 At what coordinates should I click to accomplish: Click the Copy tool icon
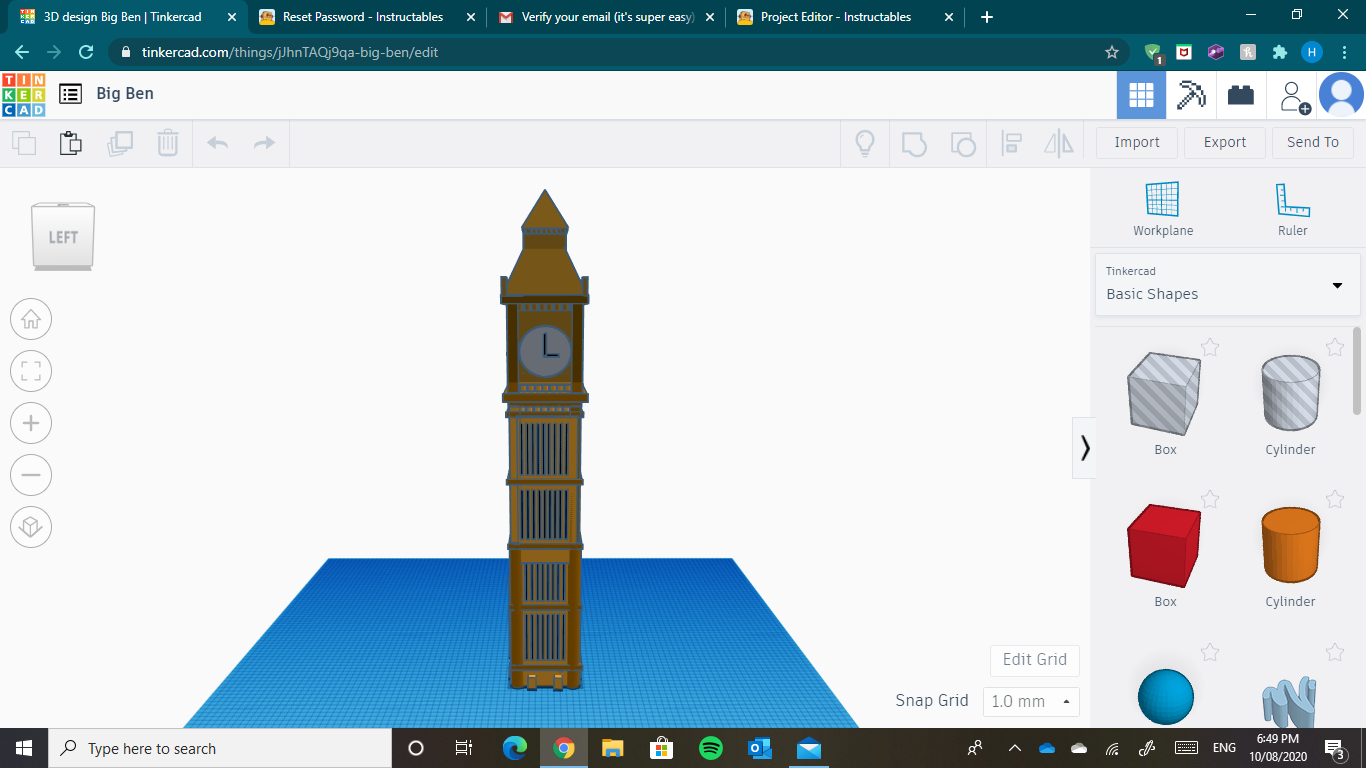[x=24, y=143]
